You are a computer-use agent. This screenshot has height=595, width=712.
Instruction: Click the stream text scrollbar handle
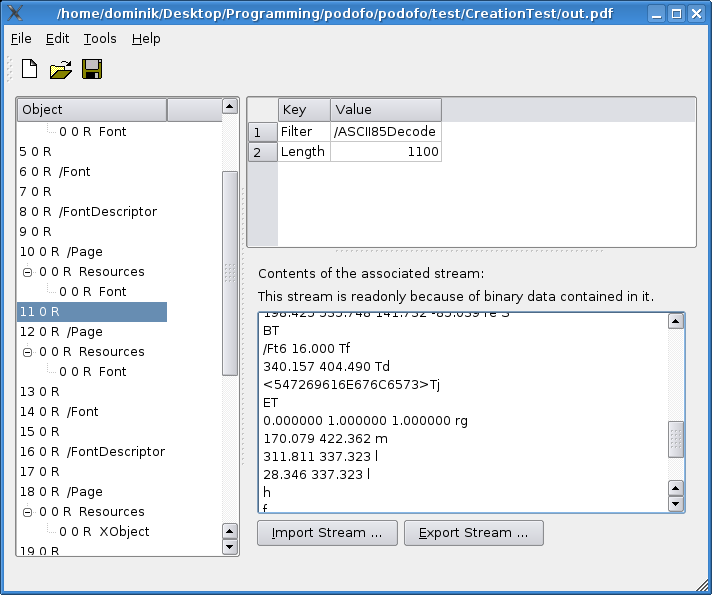tap(676, 438)
